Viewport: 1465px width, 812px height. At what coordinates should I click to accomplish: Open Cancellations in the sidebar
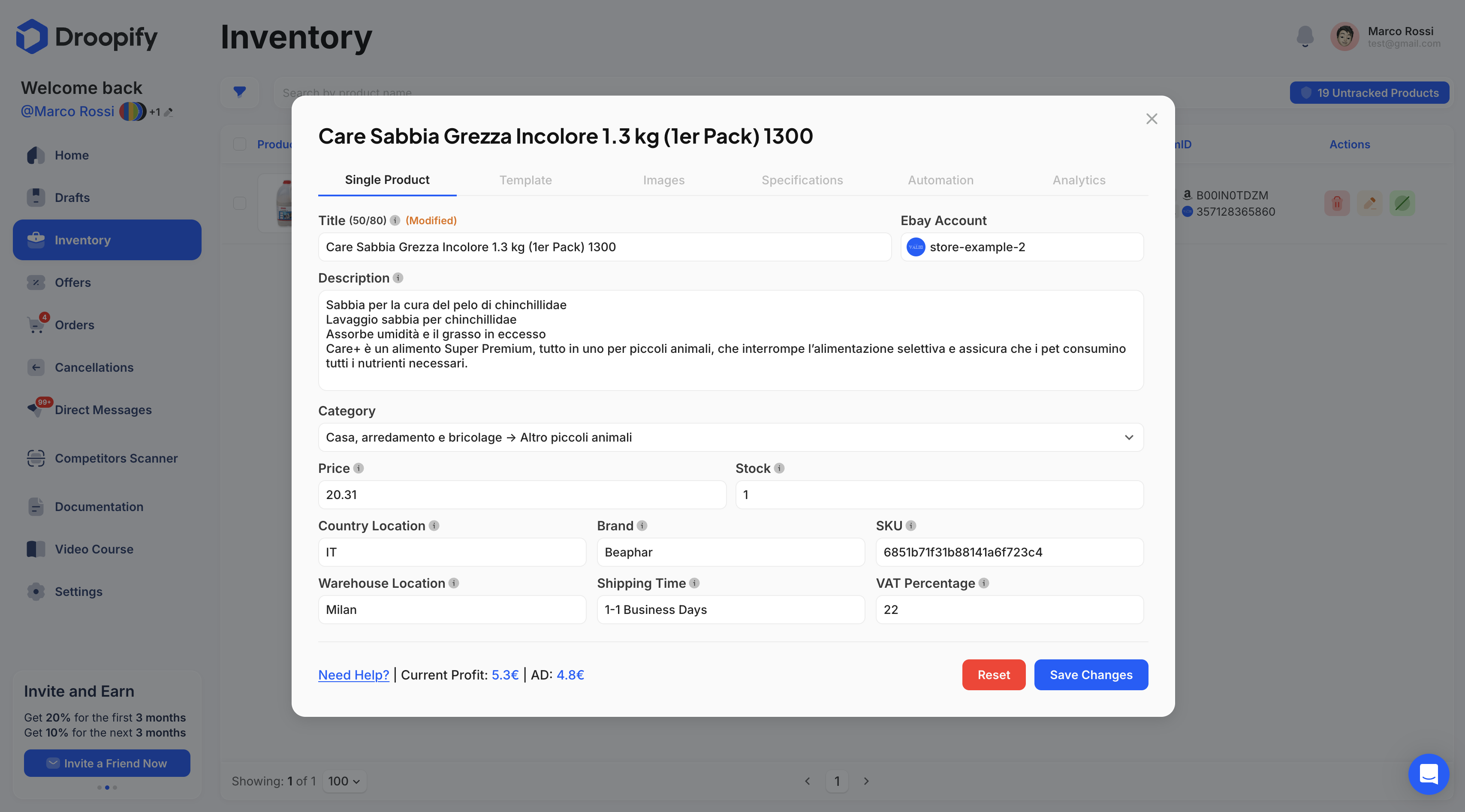click(x=94, y=367)
